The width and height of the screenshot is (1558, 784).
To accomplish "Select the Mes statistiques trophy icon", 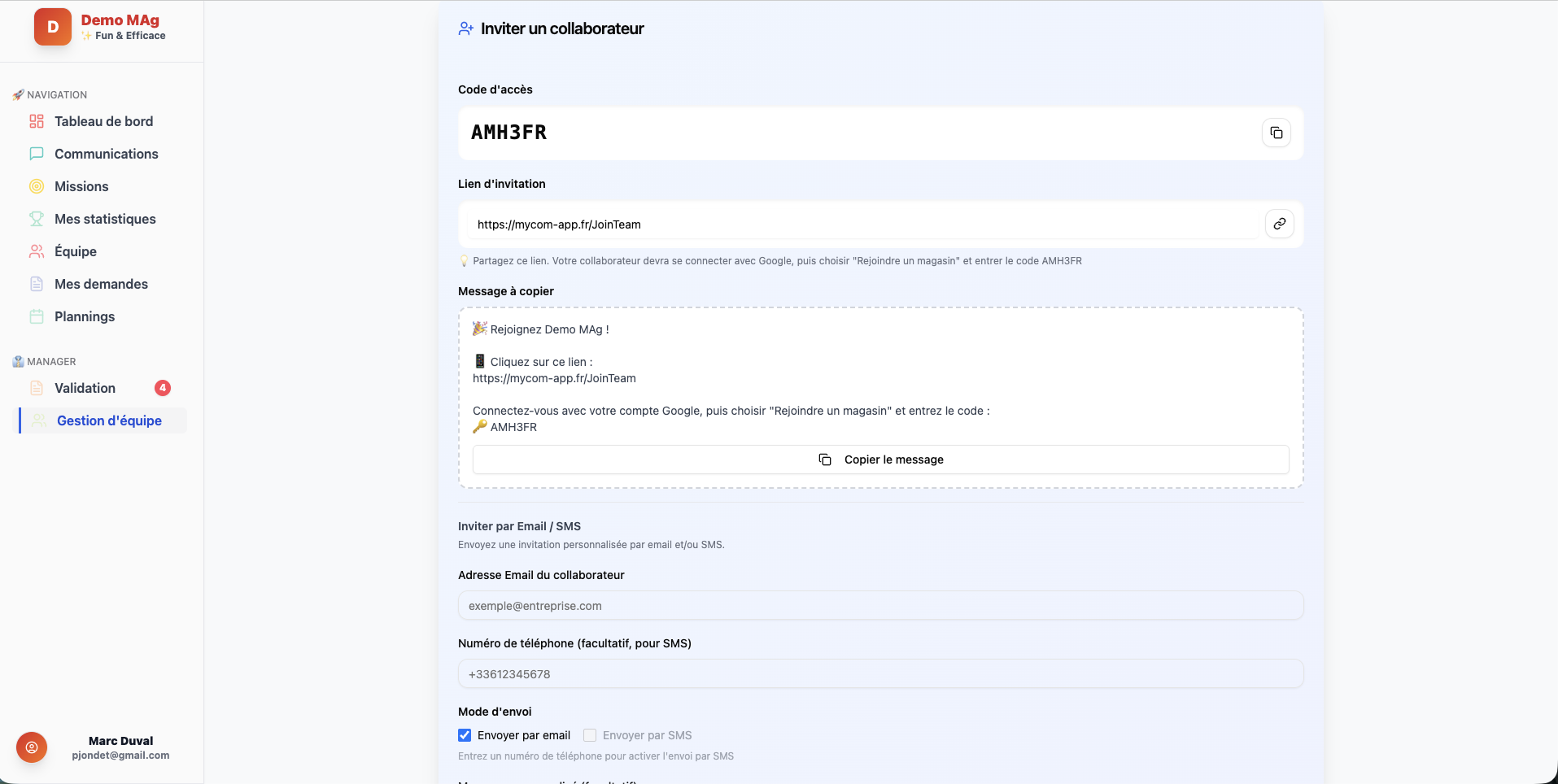I will (x=37, y=219).
